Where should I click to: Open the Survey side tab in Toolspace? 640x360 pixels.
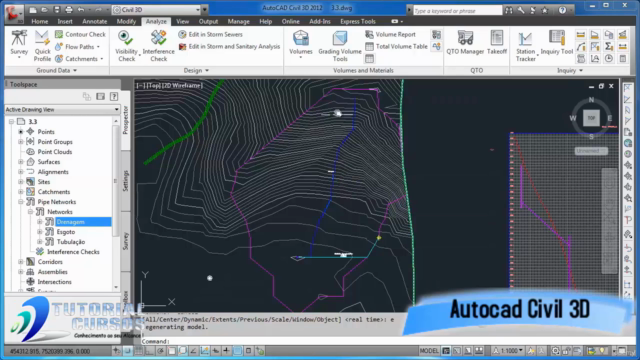126,241
